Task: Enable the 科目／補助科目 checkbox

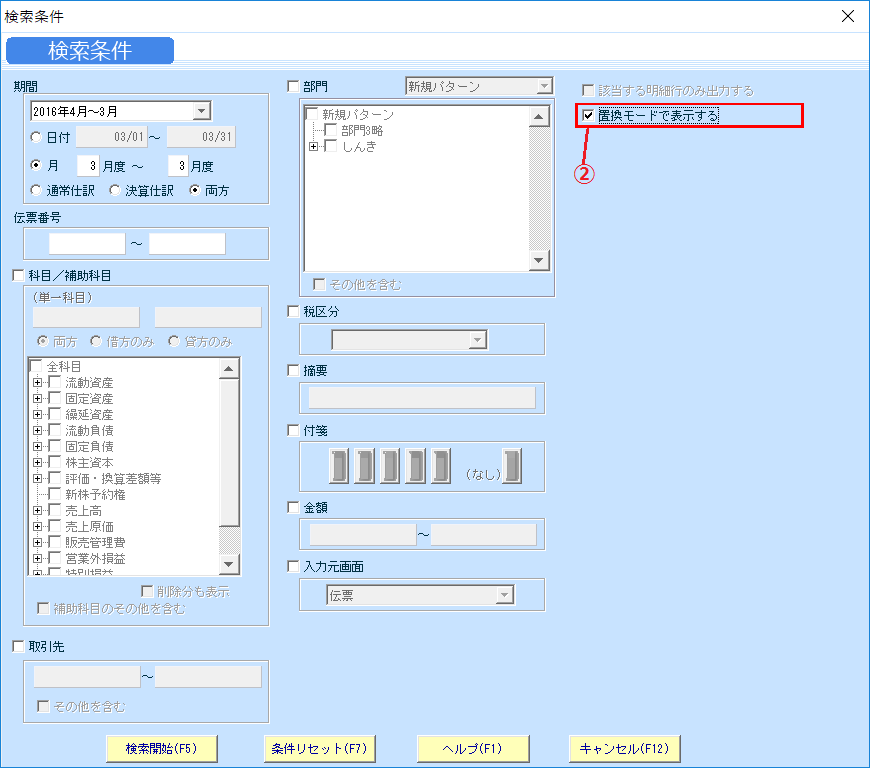Action: pyautogui.click(x=17, y=275)
